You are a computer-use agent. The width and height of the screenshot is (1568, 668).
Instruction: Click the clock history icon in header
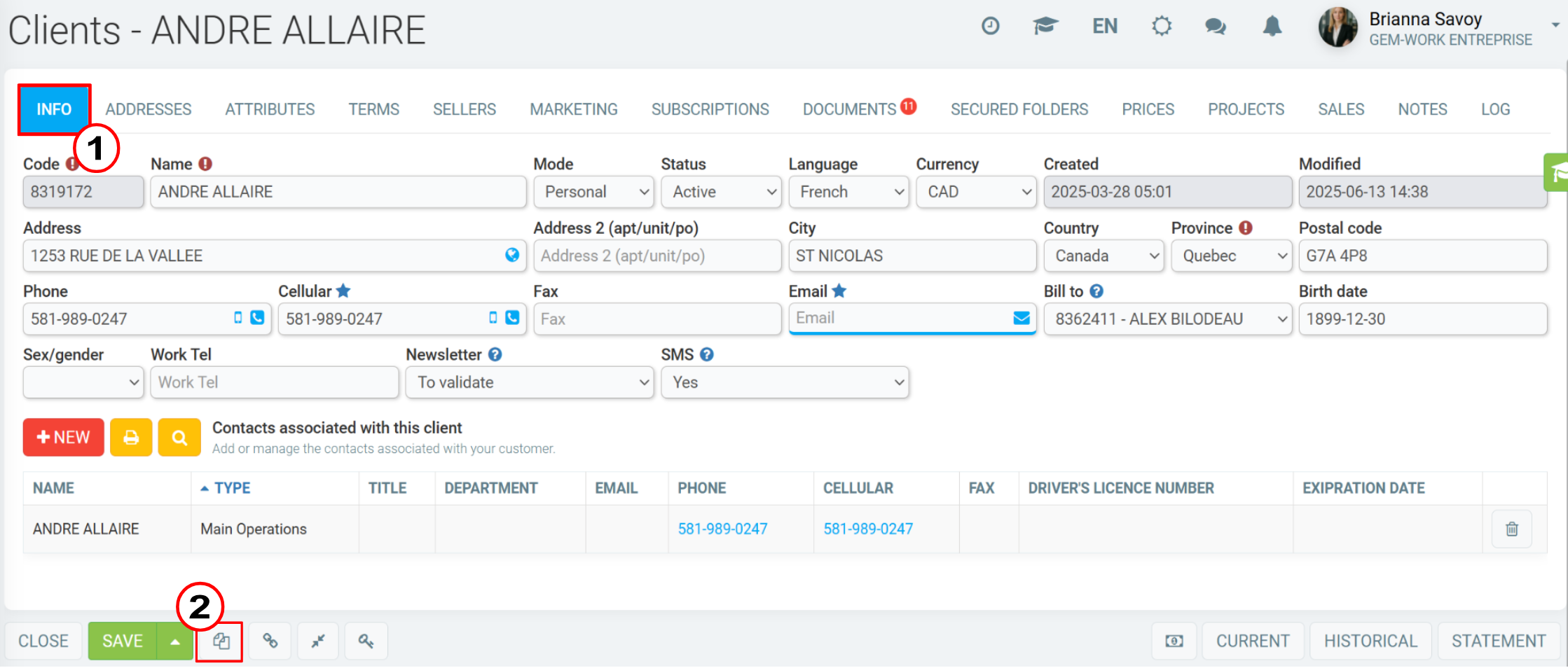tap(990, 27)
